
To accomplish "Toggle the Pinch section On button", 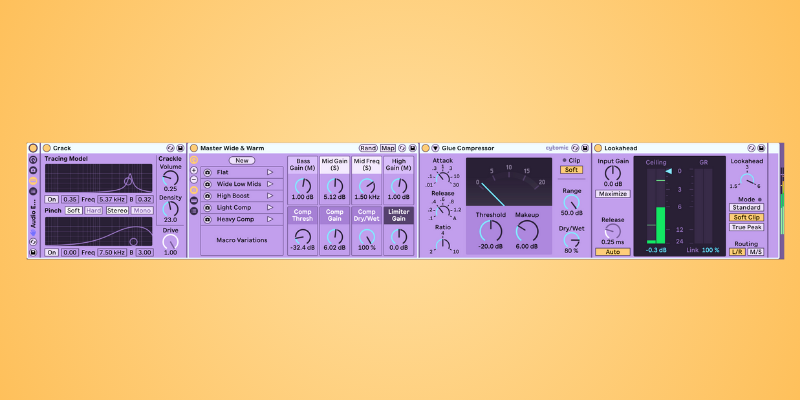I will point(52,253).
